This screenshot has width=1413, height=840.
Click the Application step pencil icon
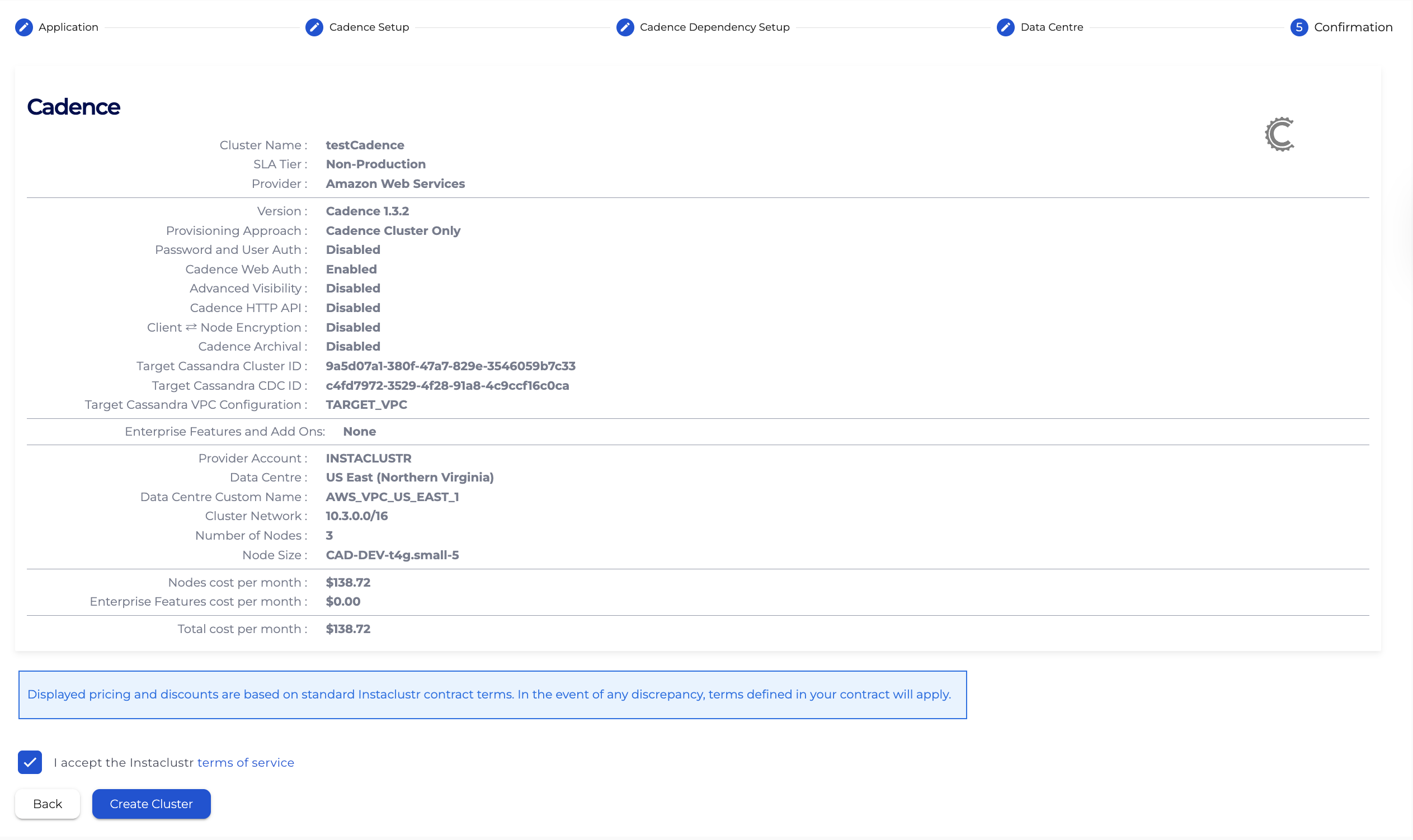click(x=24, y=27)
